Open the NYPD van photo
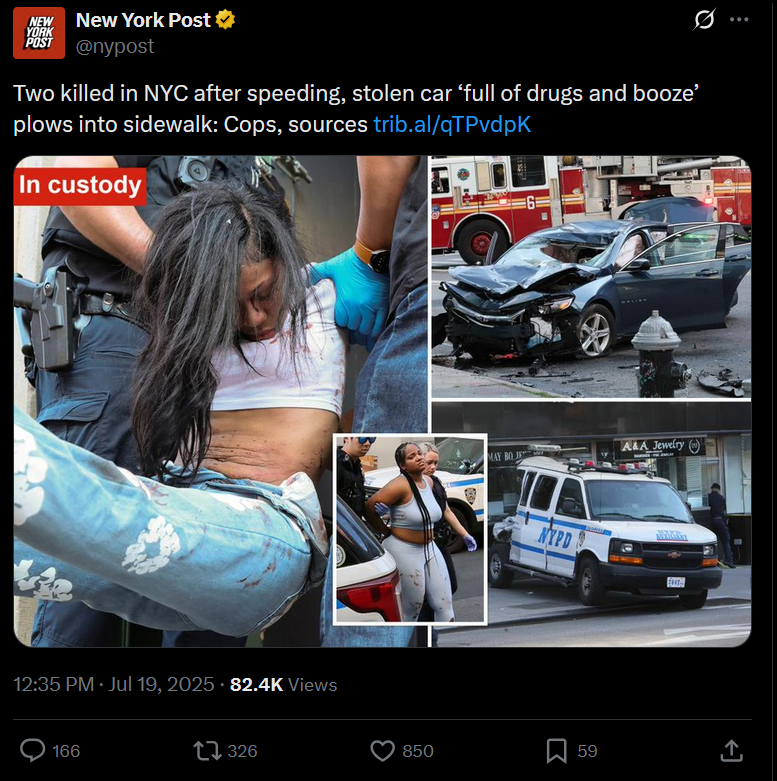 point(619,525)
